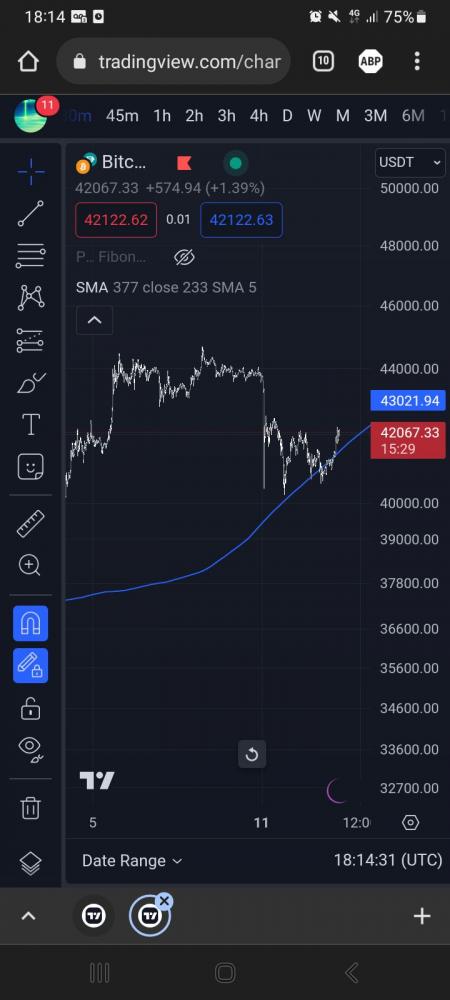Tap the red sell price 42122.62
Image resolution: width=450 pixels, height=1000 pixels.
point(116,220)
